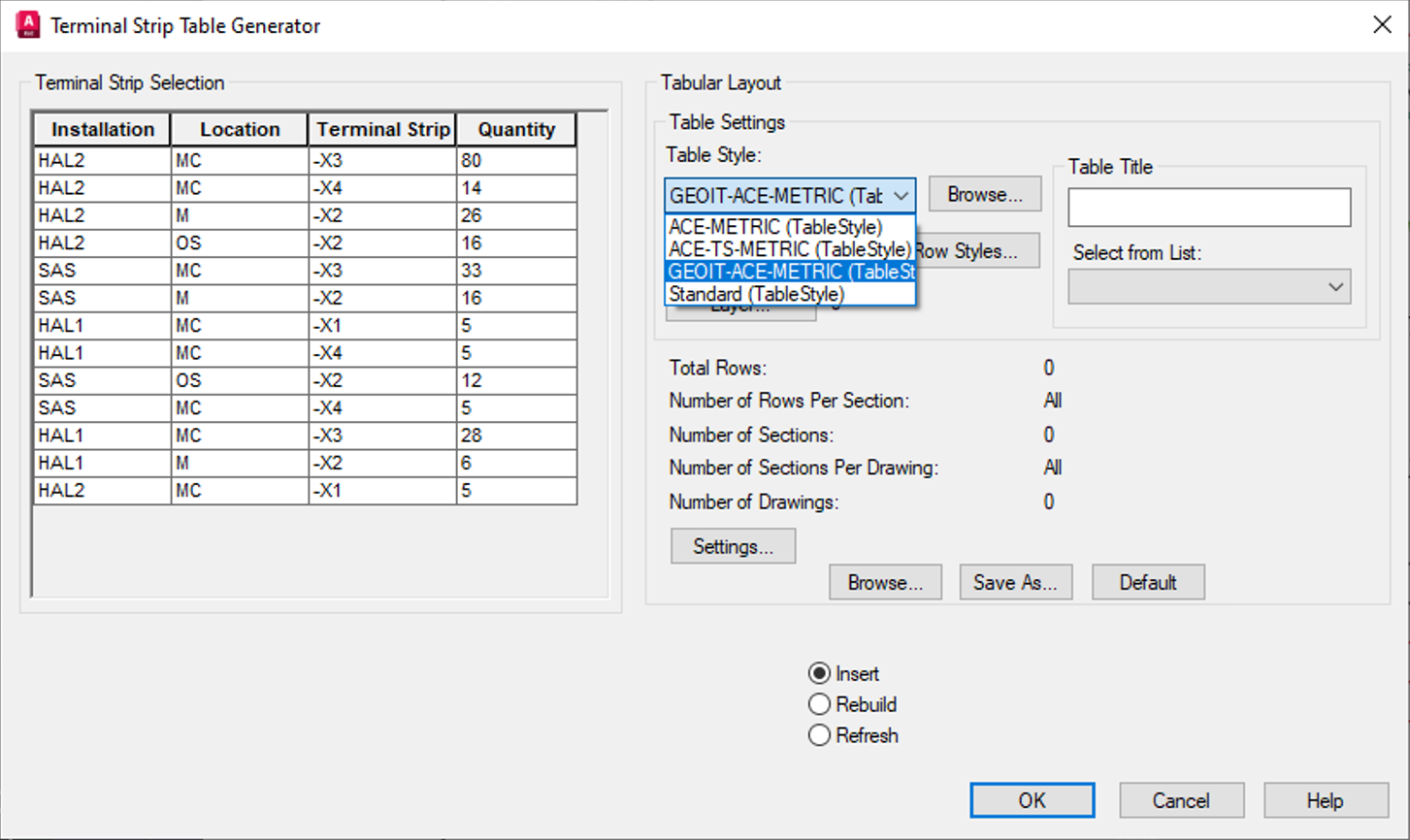Select the Refresh radio button

point(819,735)
